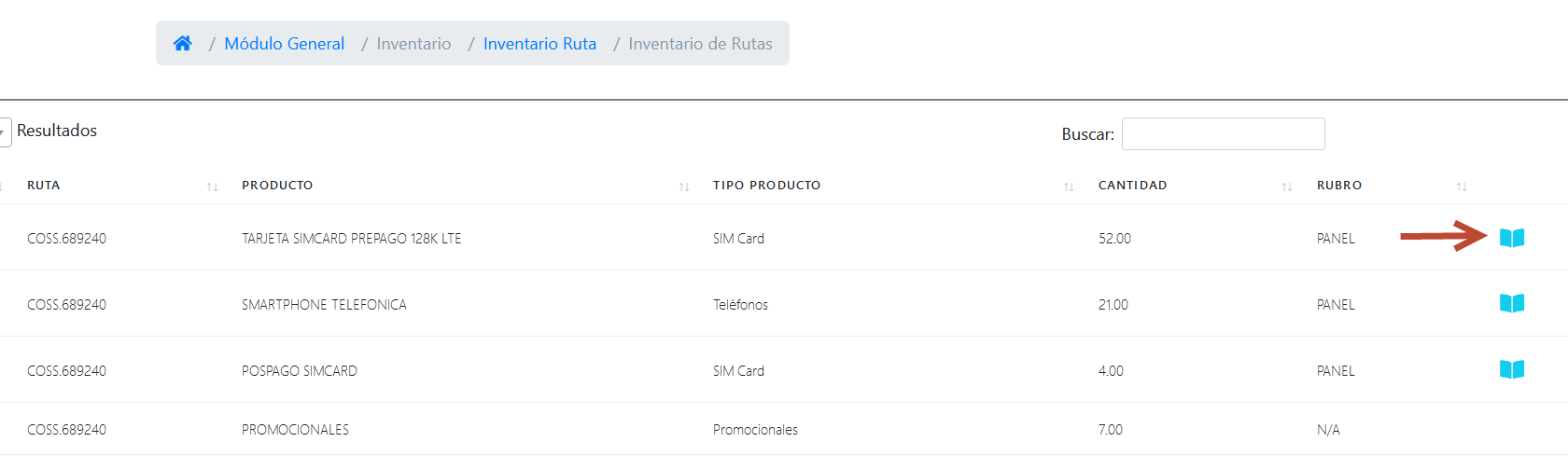Open the Resultados page-size dropdown

(x=5, y=131)
